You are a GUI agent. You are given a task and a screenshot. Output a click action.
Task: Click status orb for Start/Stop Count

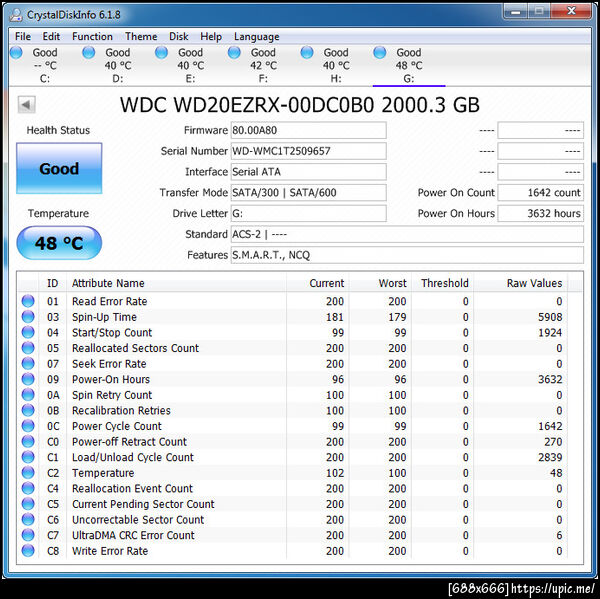coord(28,332)
